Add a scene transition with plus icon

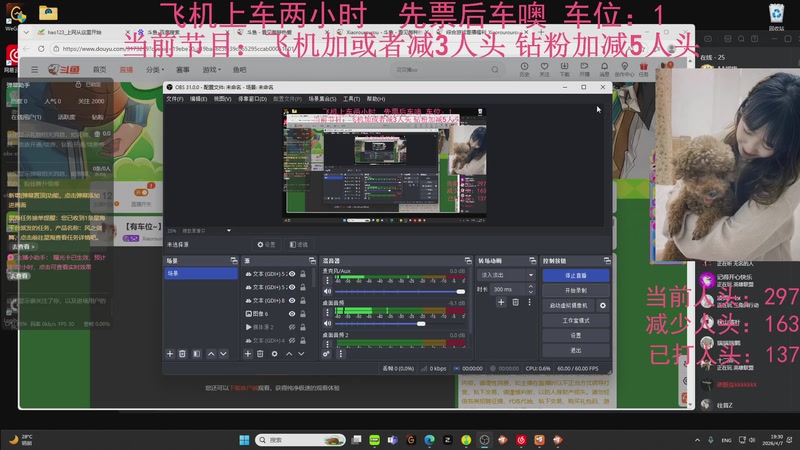501,302
